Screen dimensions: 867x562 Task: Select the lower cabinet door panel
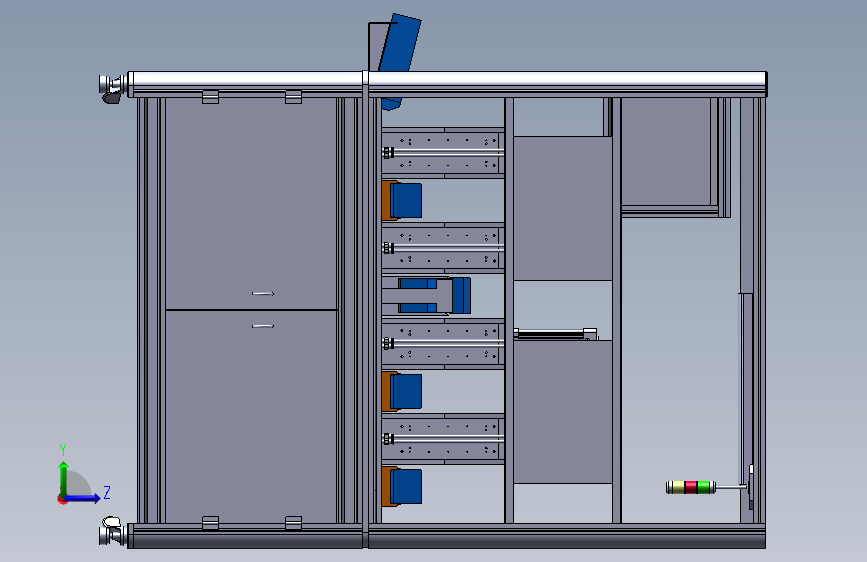coord(251,417)
